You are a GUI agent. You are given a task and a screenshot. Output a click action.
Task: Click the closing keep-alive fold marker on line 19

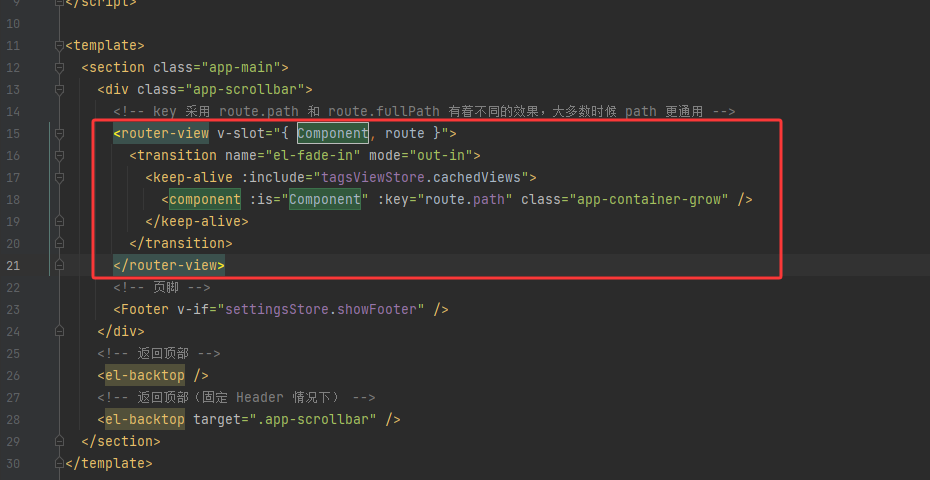pos(59,221)
